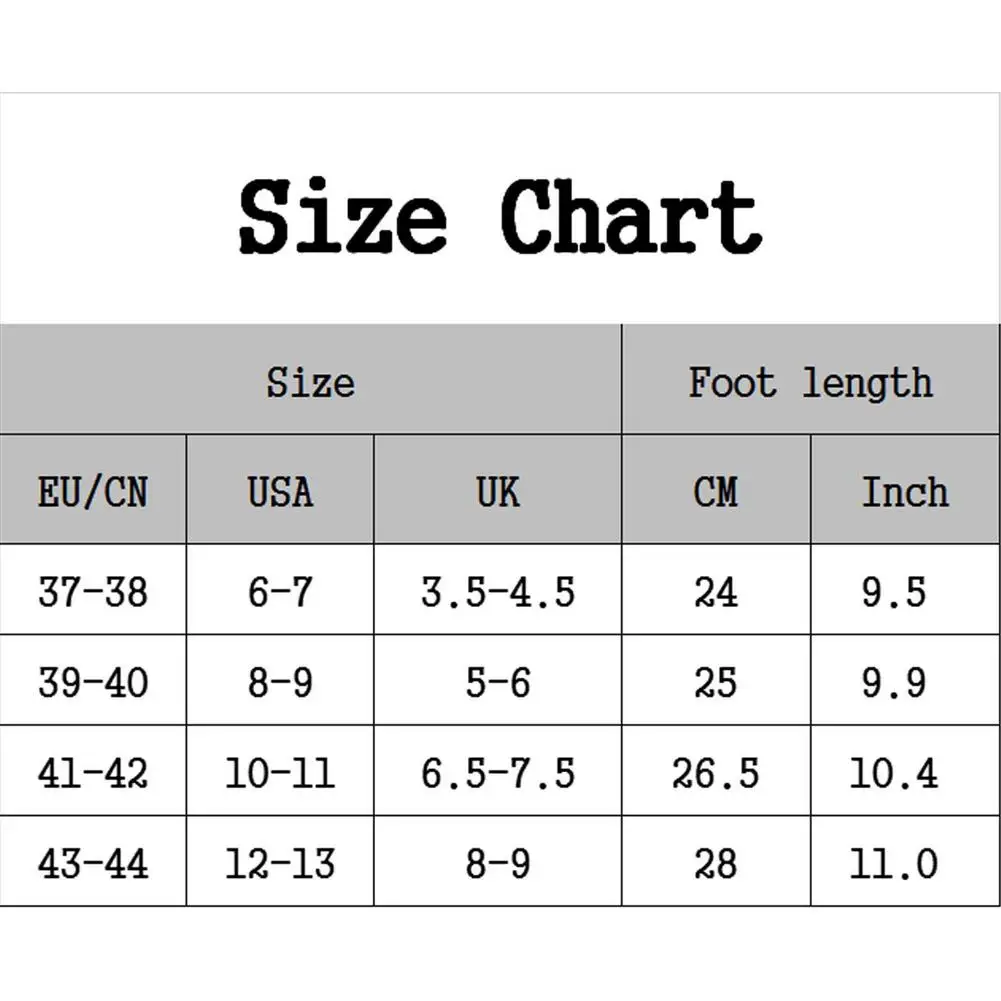Click the 37-38 EU/CN size cell
1001x1001 pixels.
tap(93, 592)
